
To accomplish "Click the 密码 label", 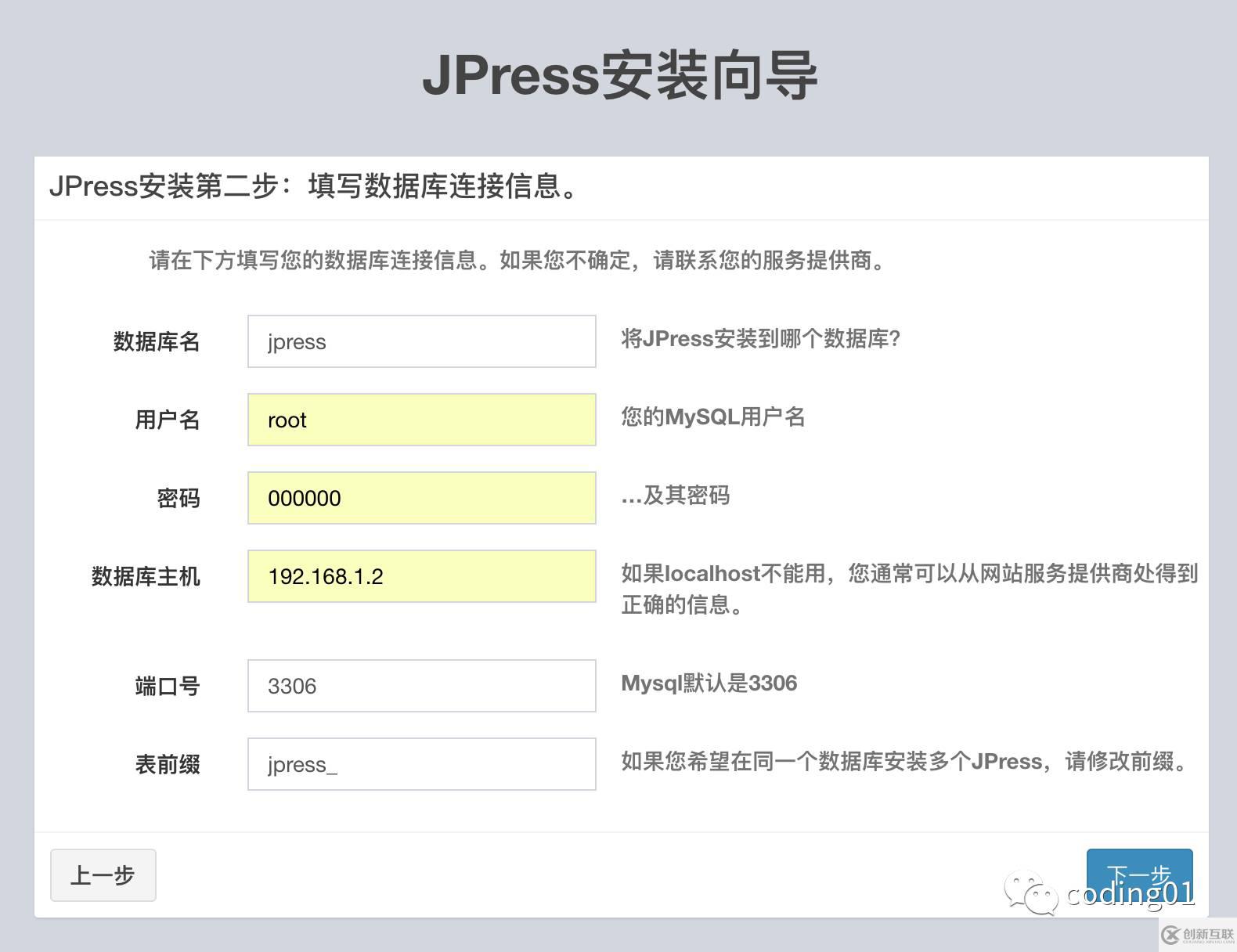I will point(179,498).
